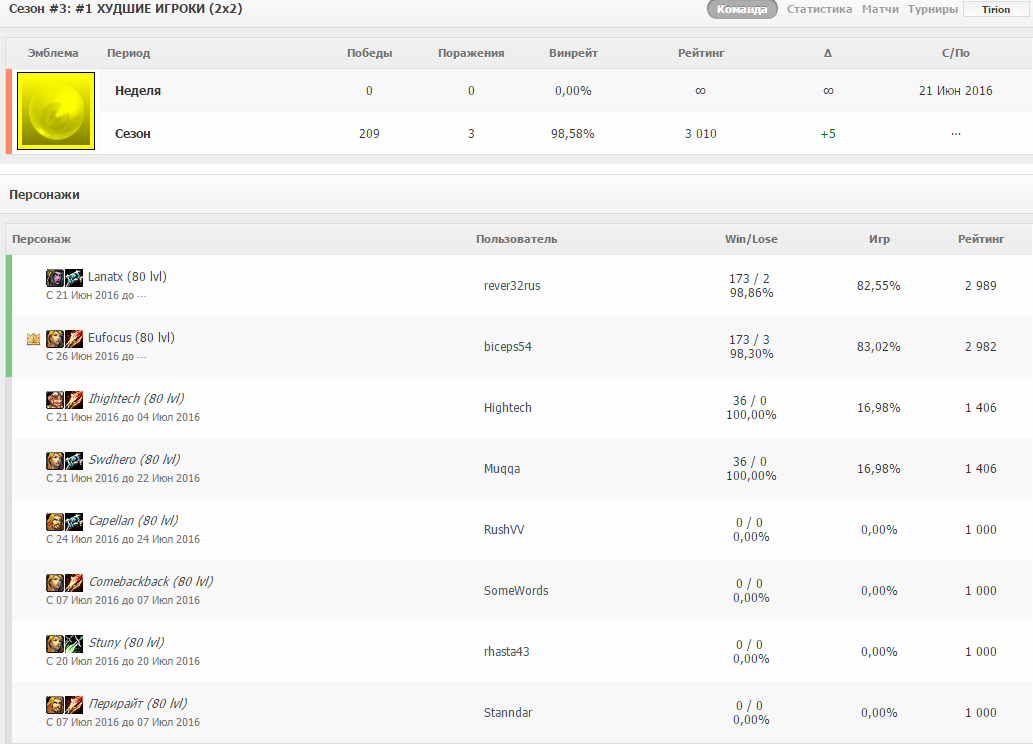Open character Comebackback (80 lvl)
1033x744 pixels.
pyautogui.click(x=151, y=581)
